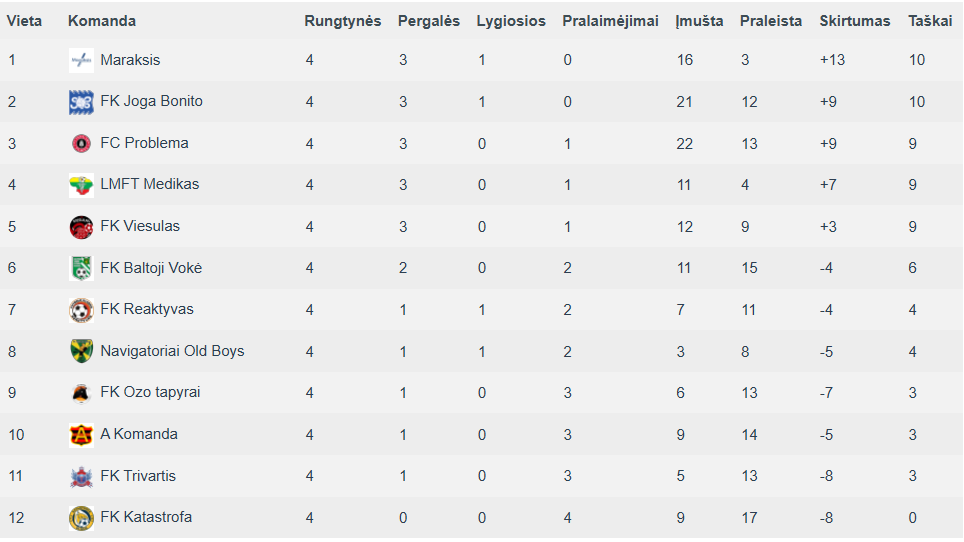
Task: Click the FK Katastrofa round badge
Action: [x=81, y=517]
